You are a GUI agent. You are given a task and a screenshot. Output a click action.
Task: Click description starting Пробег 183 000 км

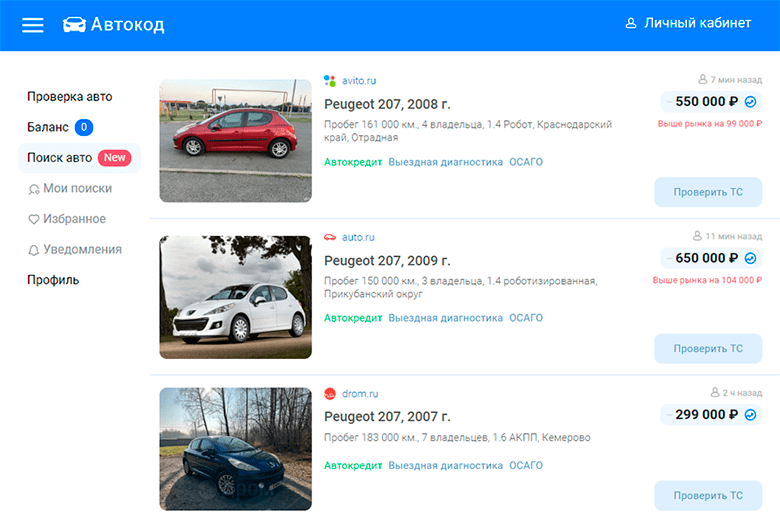pyautogui.click(x=457, y=437)
